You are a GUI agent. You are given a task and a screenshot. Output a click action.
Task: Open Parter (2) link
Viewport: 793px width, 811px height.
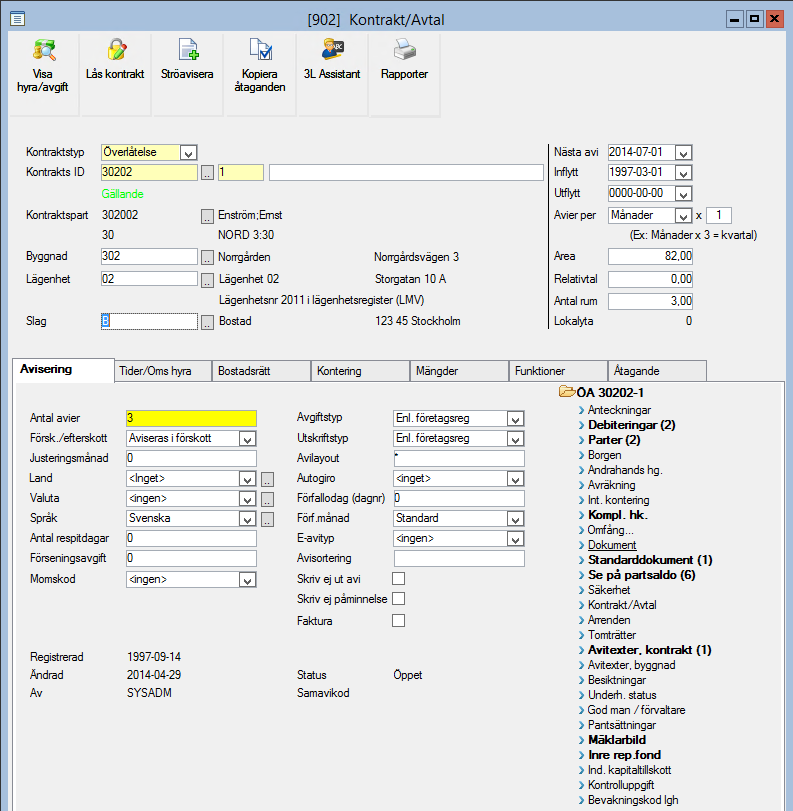coord(614,440)
